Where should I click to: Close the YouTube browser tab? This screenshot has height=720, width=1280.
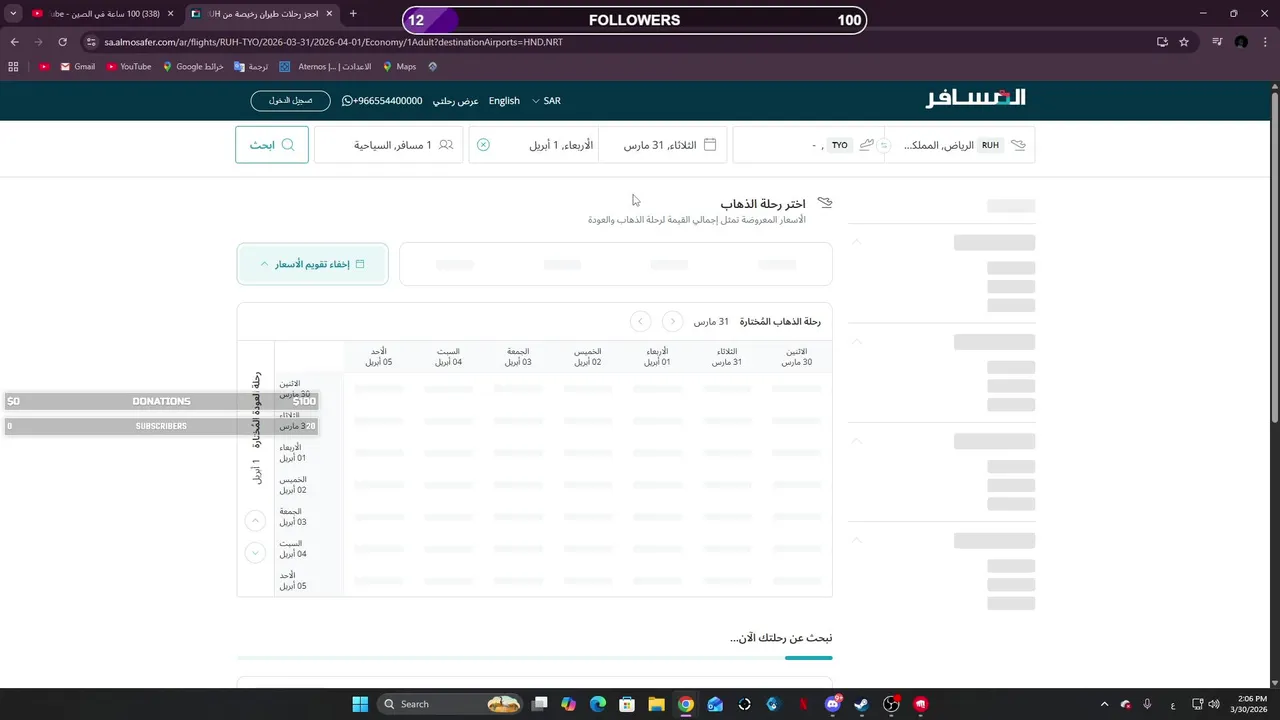(171, 14)
